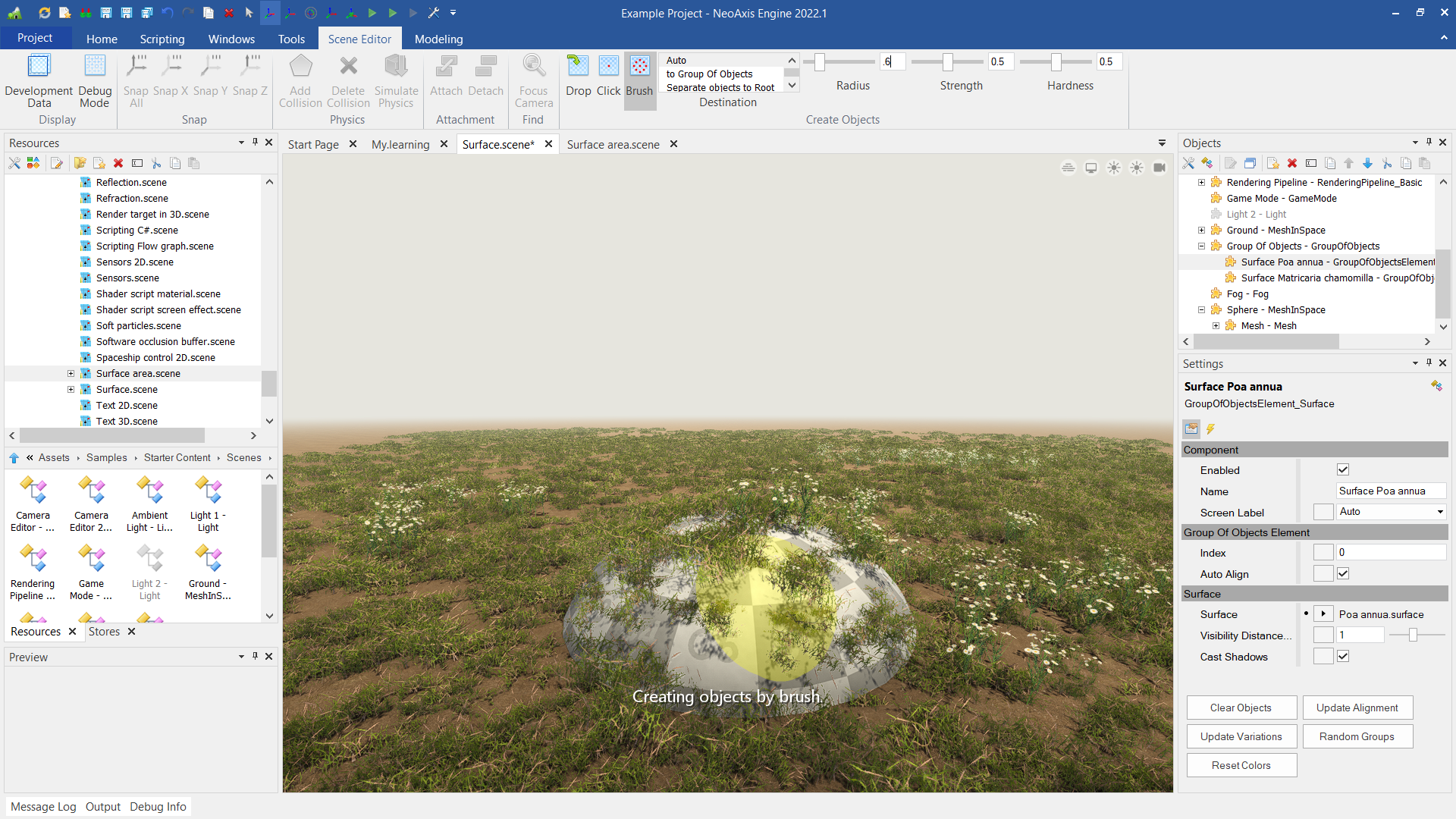Open the Screen Label Auto dropdown

click(x=1439, y=512)
